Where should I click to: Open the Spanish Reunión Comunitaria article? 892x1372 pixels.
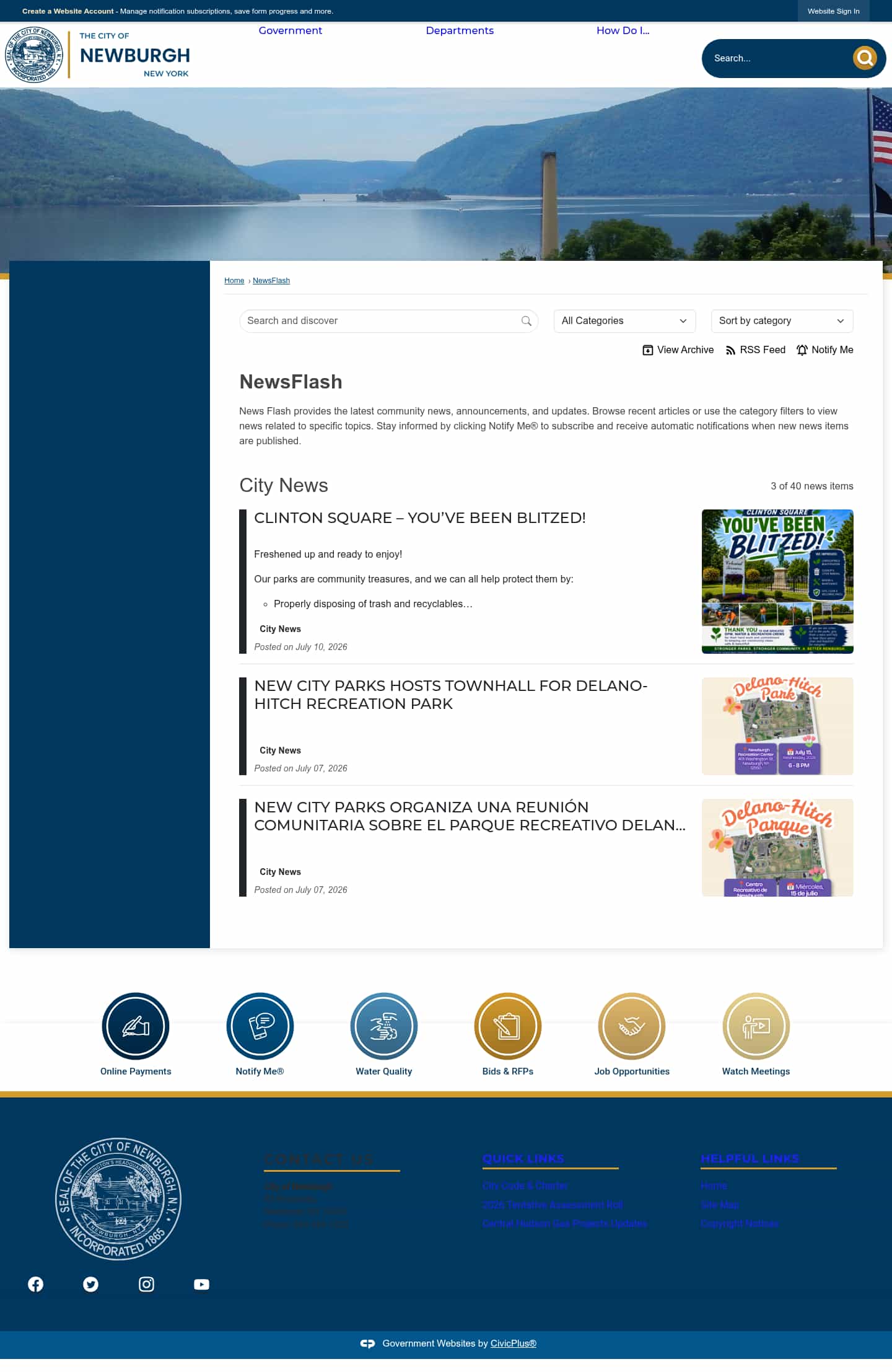coord(470,816)
